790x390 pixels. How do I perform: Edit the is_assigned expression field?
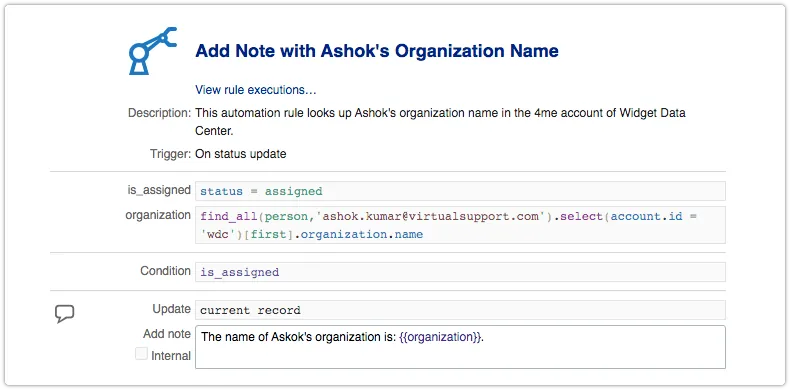(x=460, y=191)
